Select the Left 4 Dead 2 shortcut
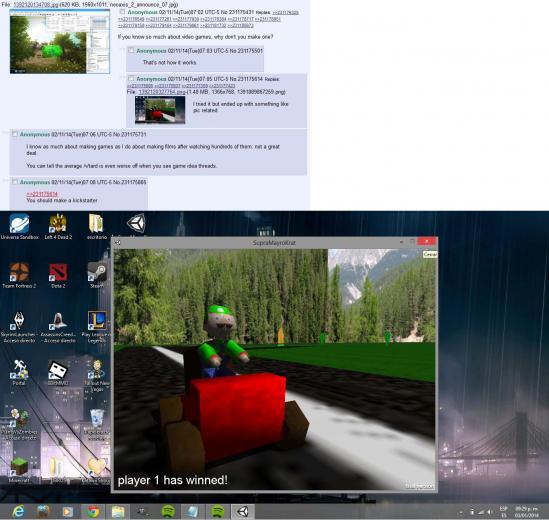The height and width of the screenshot is (520, 549). tap(58, 226)
